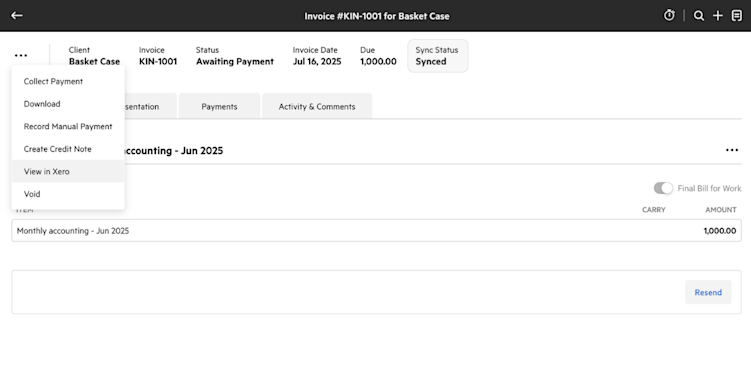Click the Resend button
Screen dimensions: 751x392
click(708, 292)
